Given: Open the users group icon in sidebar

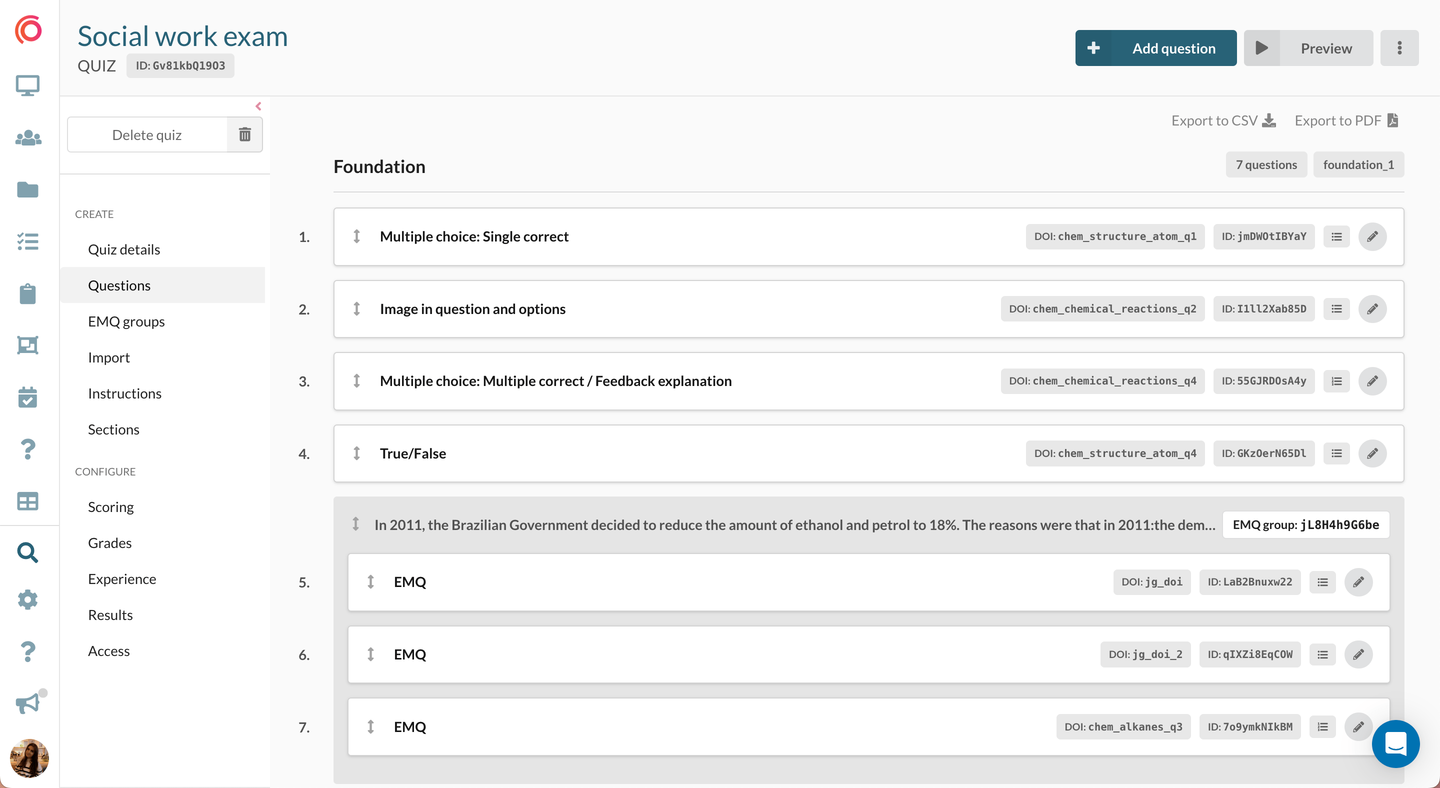Looking at the screenshot, I should (x=28, y=138).
